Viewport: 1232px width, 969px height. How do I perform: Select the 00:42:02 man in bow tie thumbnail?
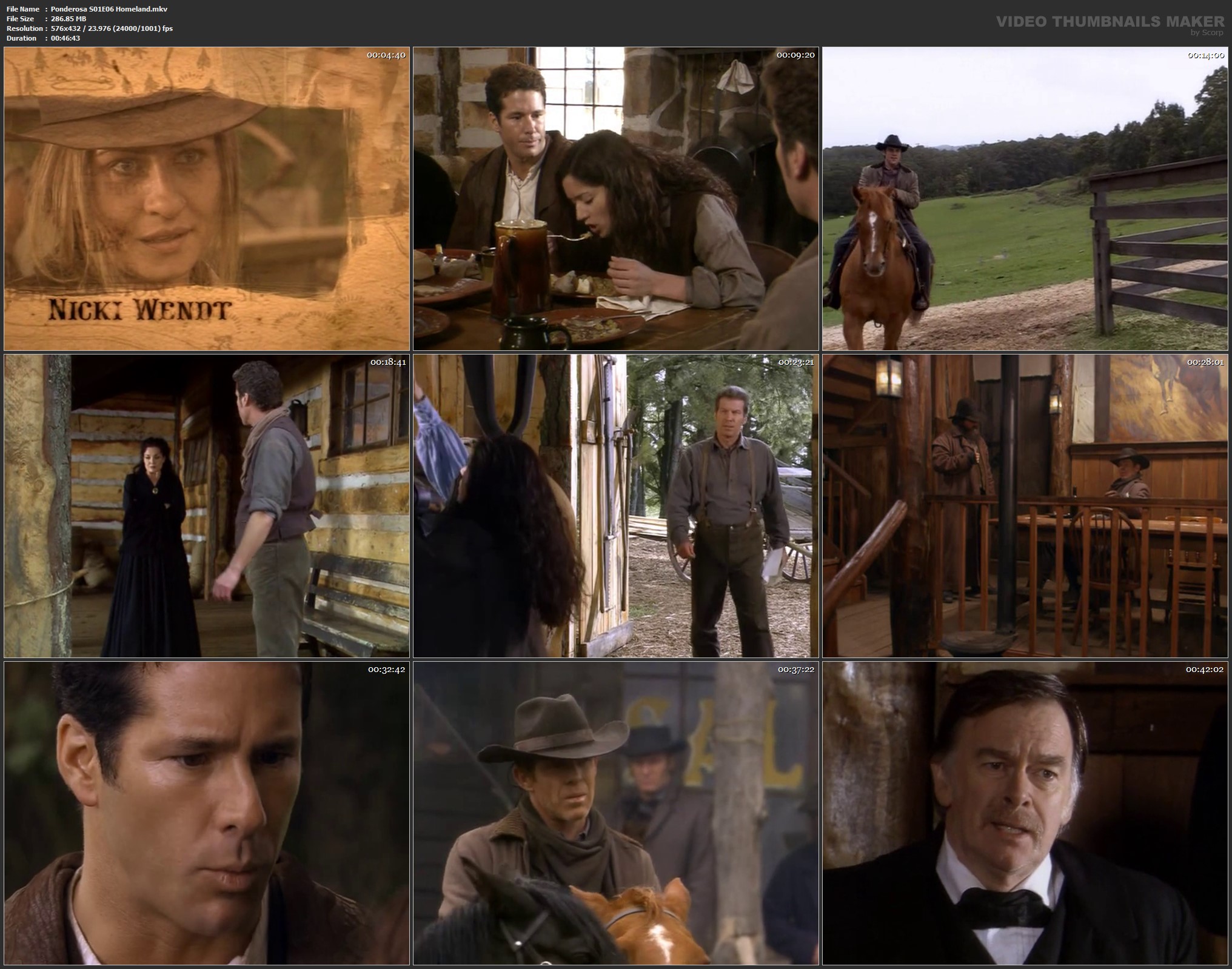(1025, 813)
